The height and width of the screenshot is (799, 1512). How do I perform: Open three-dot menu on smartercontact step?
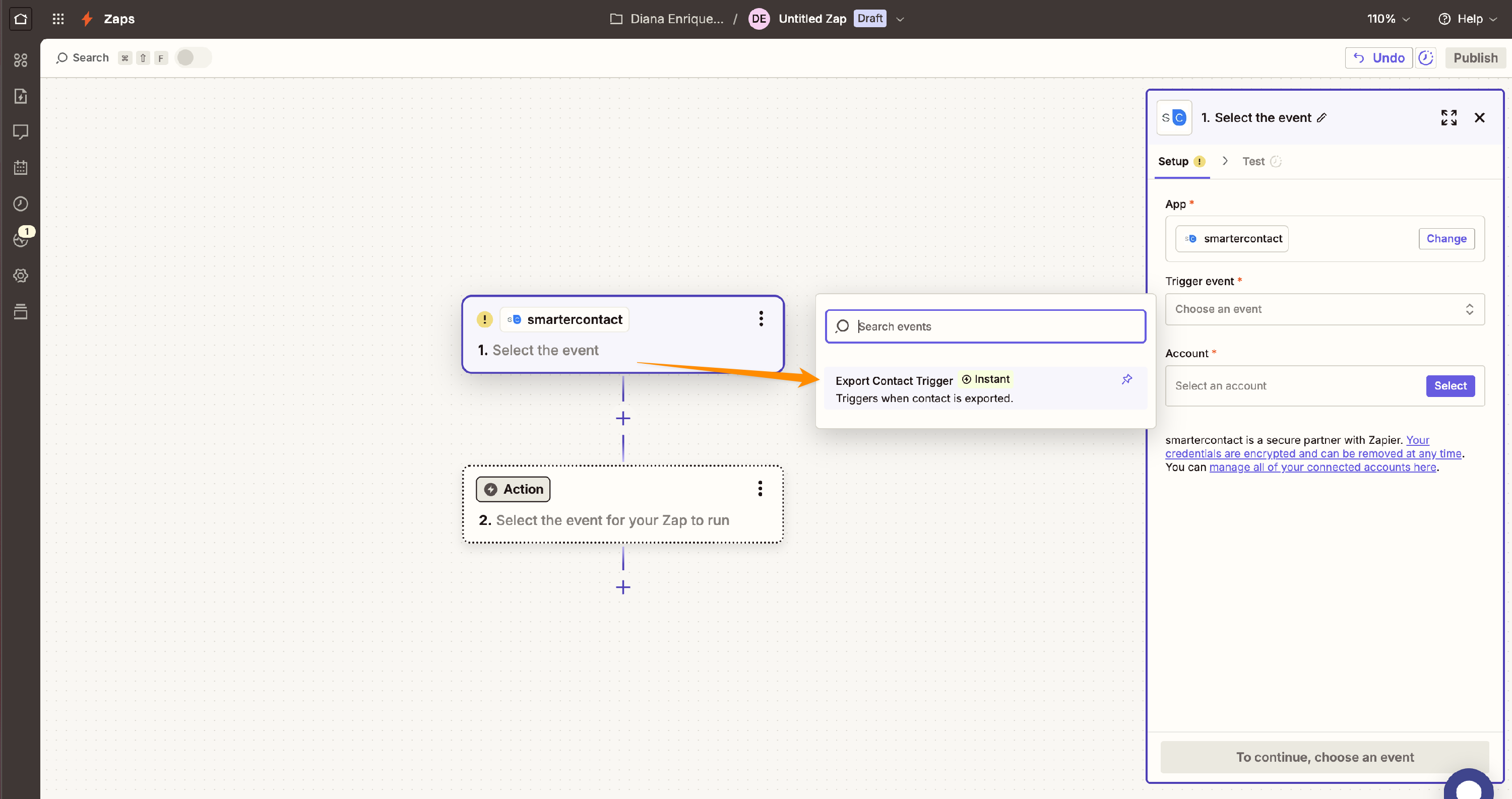[x=761, y=318]
